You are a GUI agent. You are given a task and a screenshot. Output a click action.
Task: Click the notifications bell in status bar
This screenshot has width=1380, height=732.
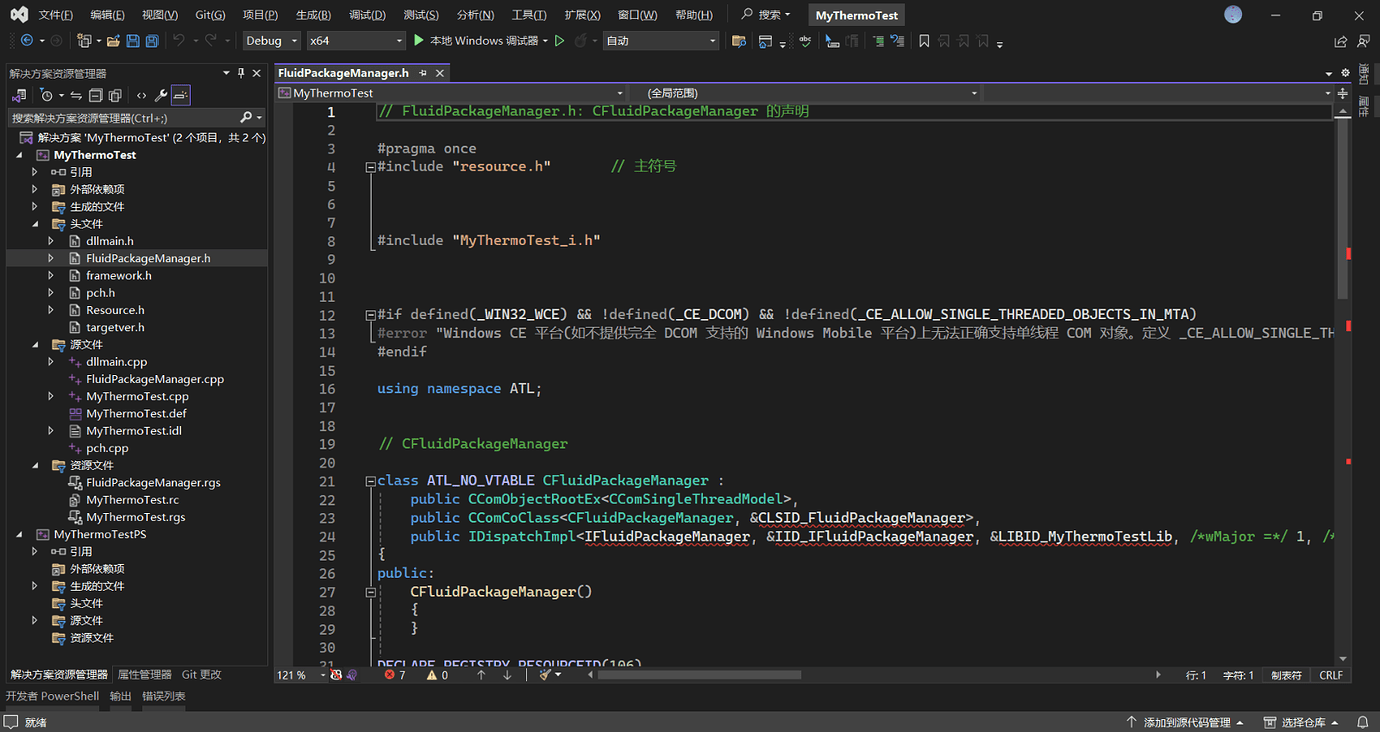[x=1362, y=722]
